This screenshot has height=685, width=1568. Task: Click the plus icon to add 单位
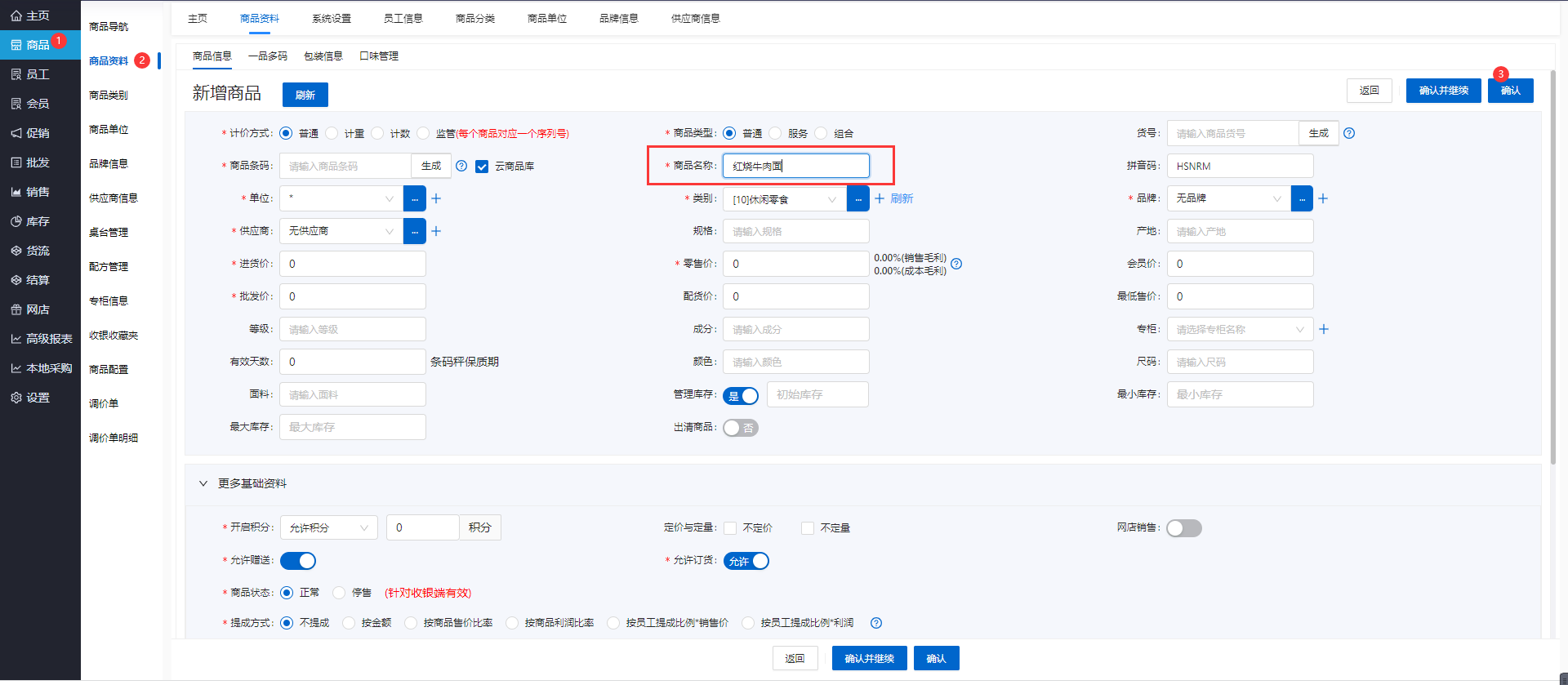(x=436, y=198)
